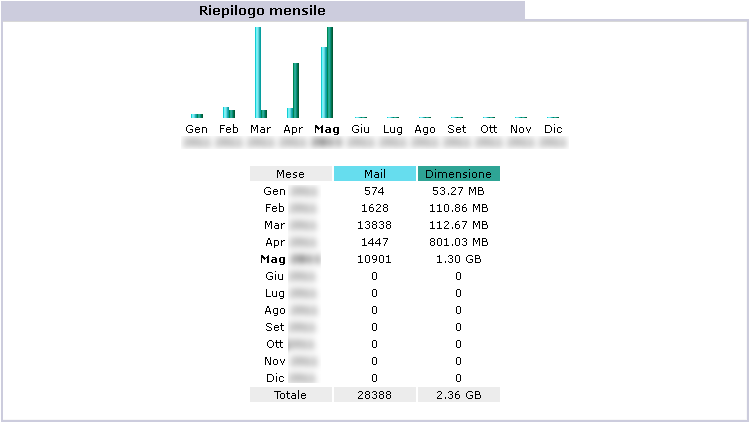Click the tall light-cyan Mar mail bar
Screen dimensions: 750x423
pos(258,72)
